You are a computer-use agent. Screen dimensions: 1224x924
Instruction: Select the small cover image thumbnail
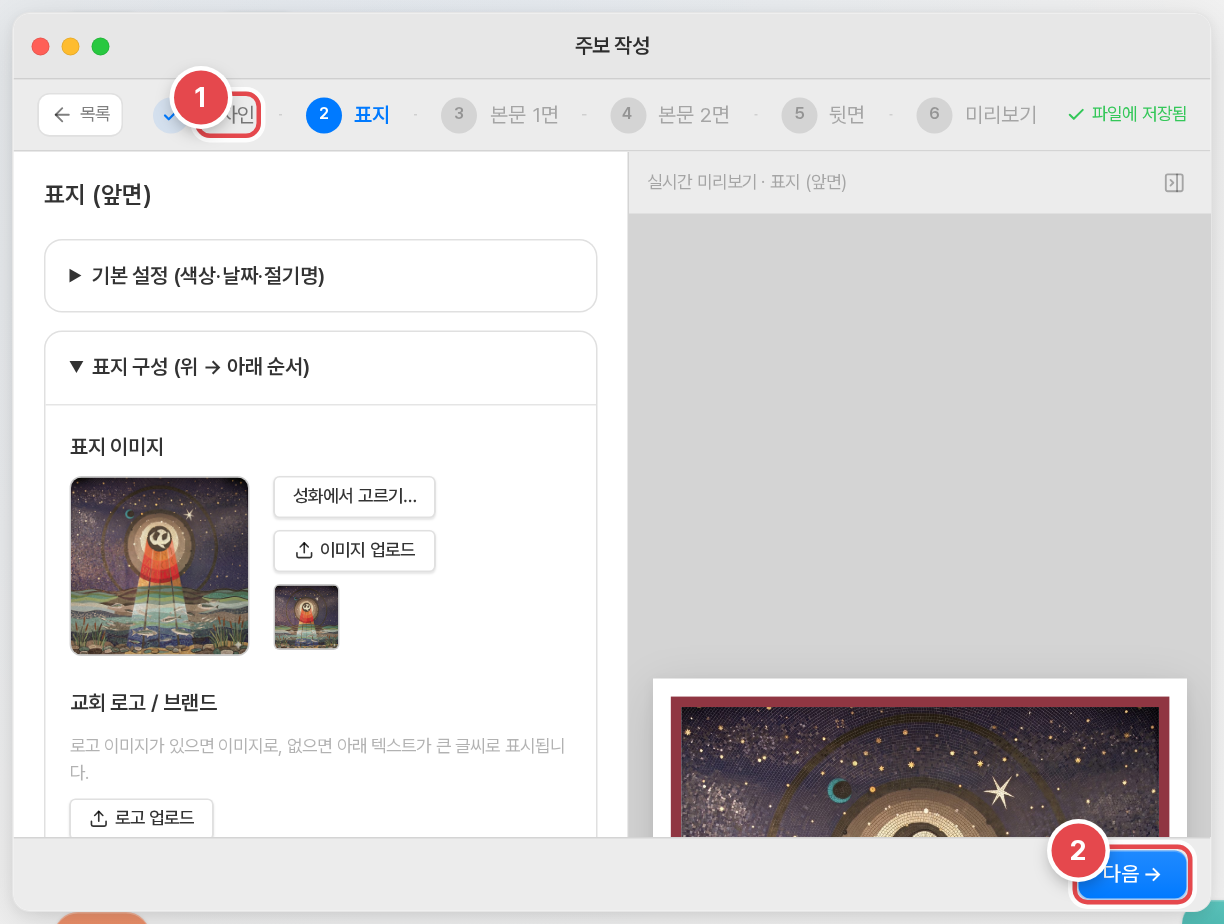click(x=307, y=617)
